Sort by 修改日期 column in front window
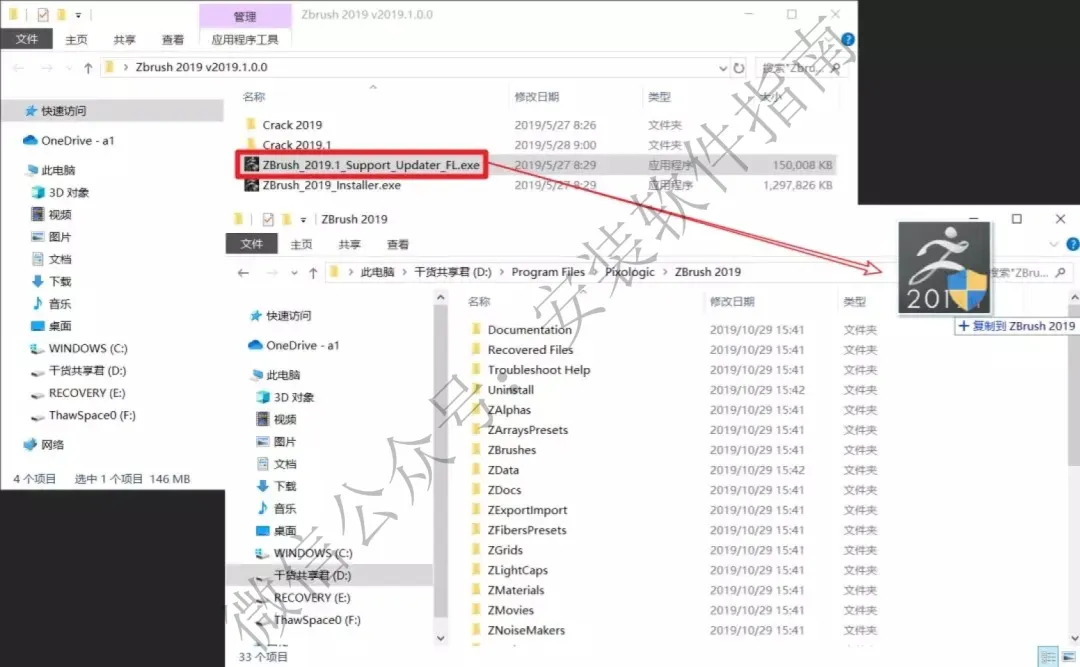This screenshot has width=1080, height=667. coord(731,302)
